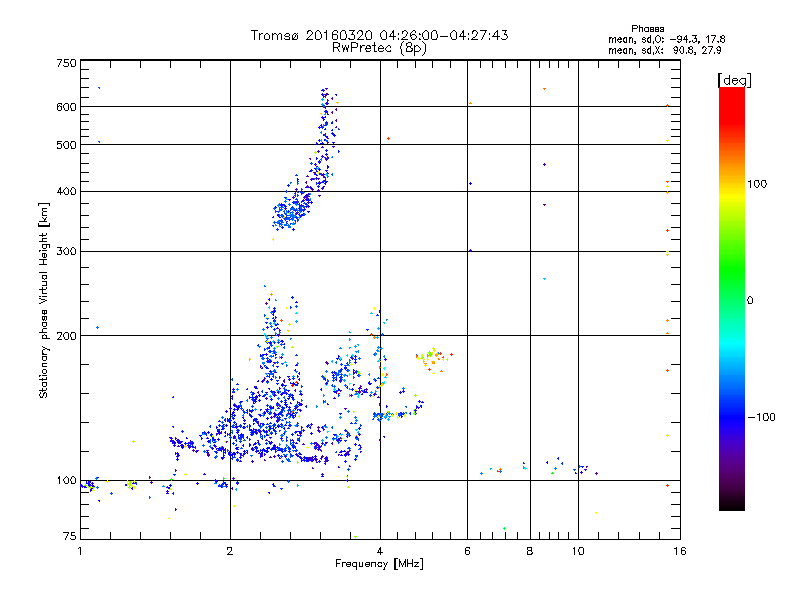800x600 pixels.
Task: Click the phase colorbar gradient
Action: pos(732,299)
